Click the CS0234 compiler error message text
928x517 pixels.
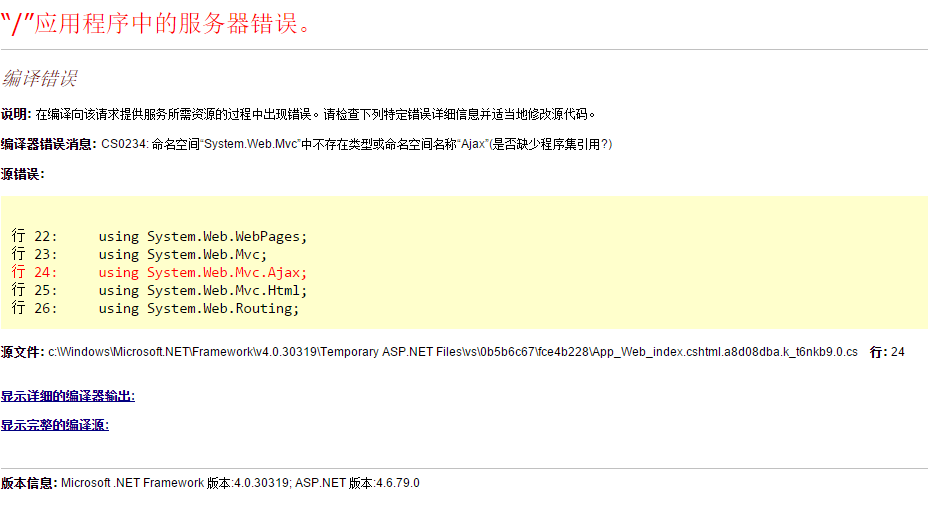click(x=357, y=144)
